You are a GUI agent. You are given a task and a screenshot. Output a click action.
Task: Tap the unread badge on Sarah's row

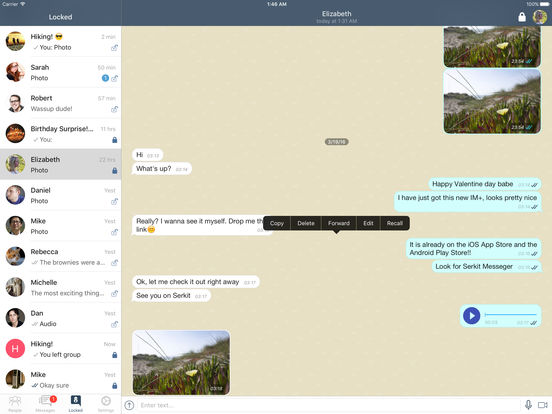click(105, 78)
